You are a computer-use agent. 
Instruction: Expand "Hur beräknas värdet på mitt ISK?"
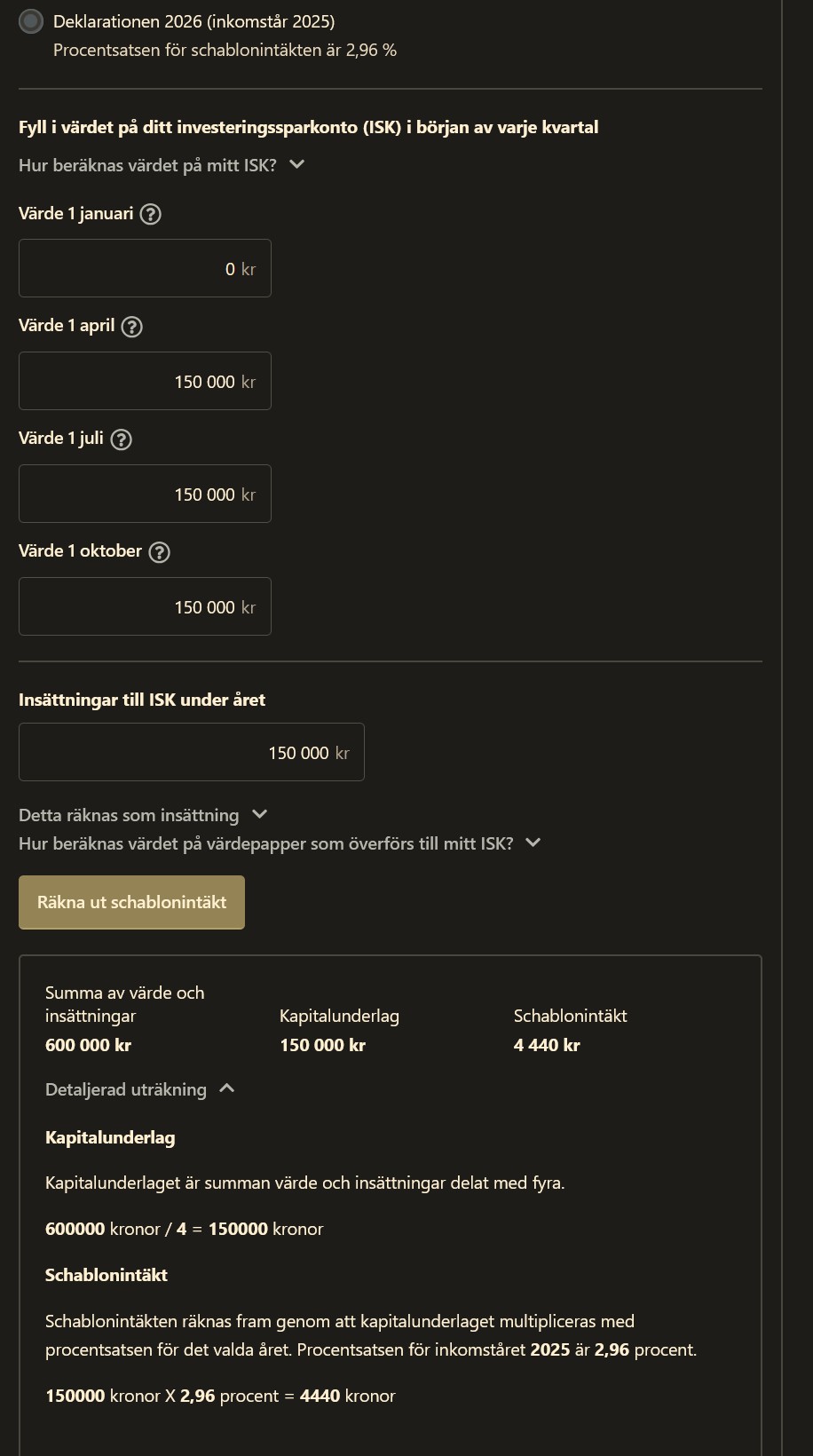[x=162, y=165]
